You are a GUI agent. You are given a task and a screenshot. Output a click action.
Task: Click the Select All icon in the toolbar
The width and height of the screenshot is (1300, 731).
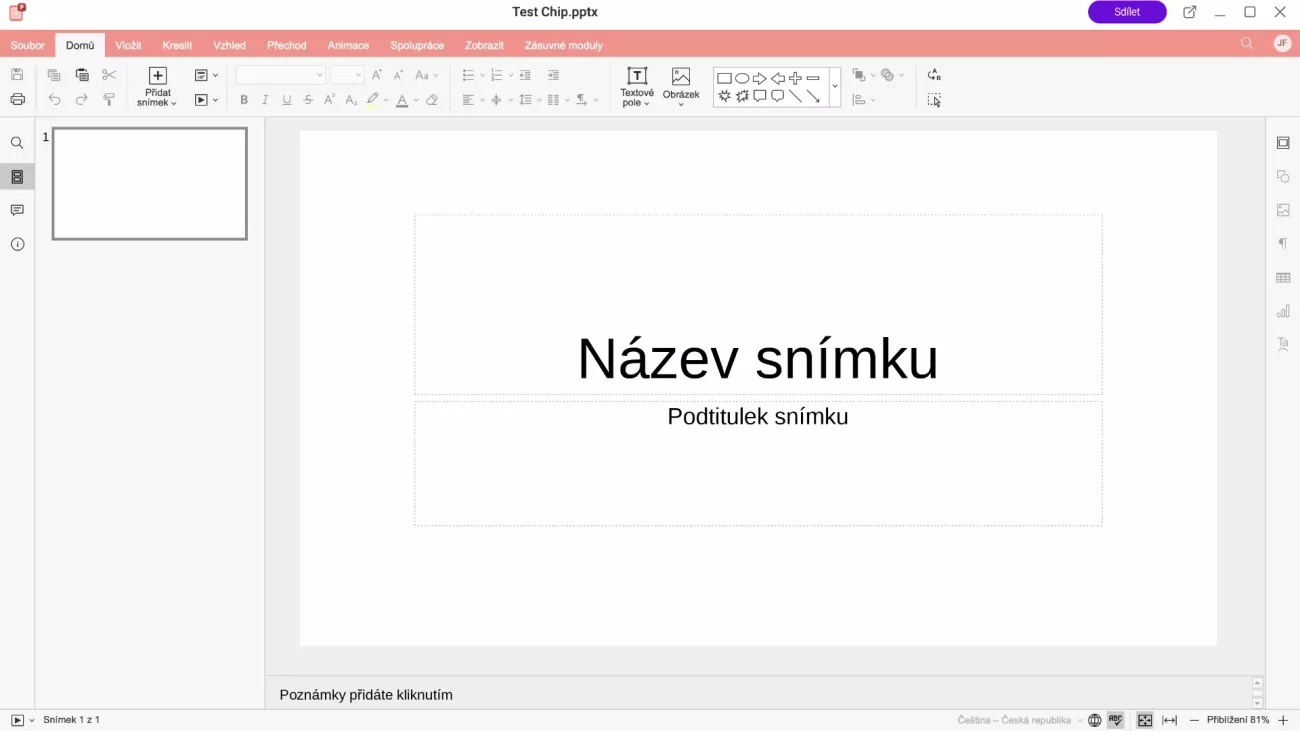point(934,100)
